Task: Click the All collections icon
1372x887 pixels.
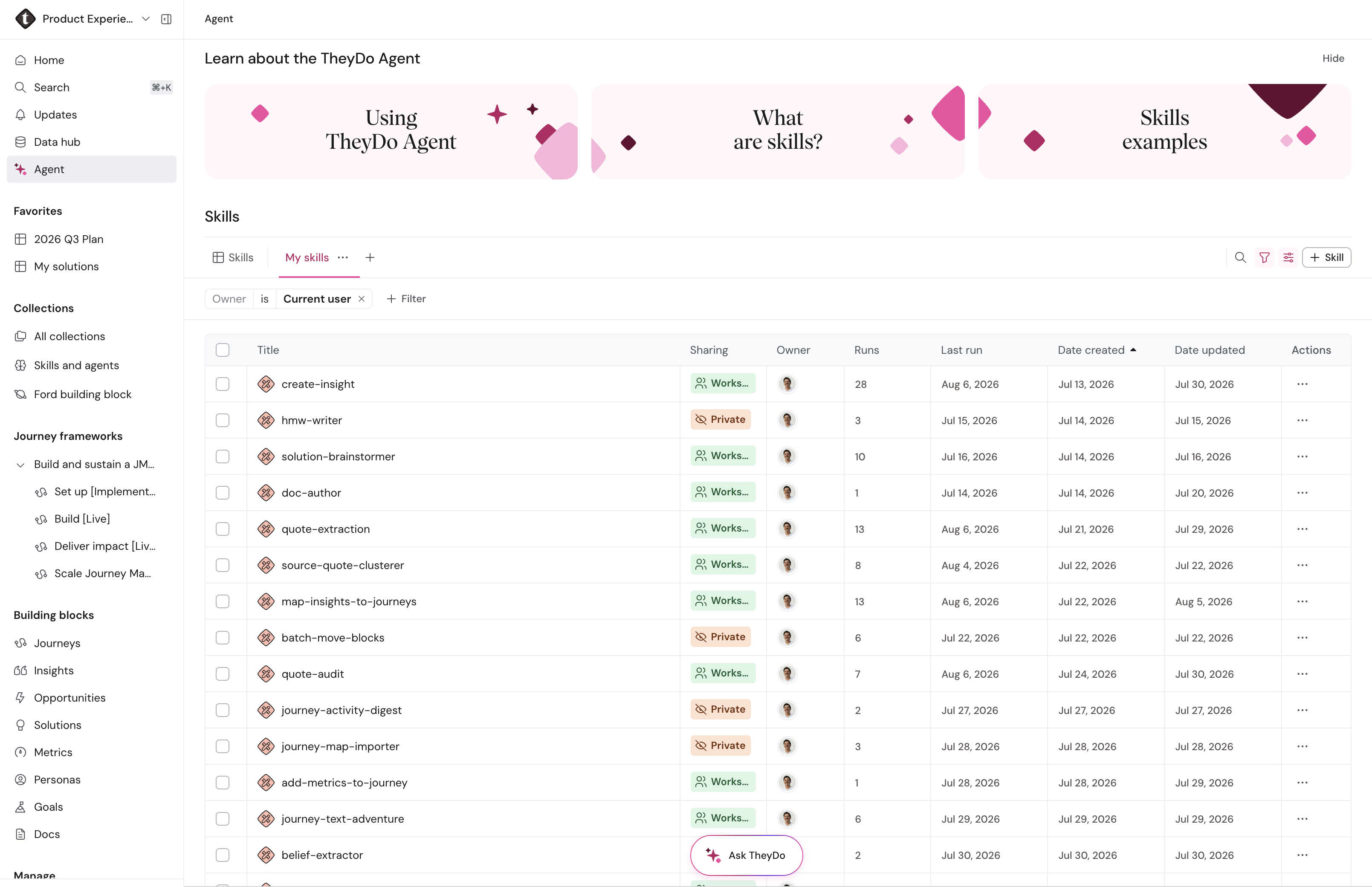Action: [x=21, y=336]
